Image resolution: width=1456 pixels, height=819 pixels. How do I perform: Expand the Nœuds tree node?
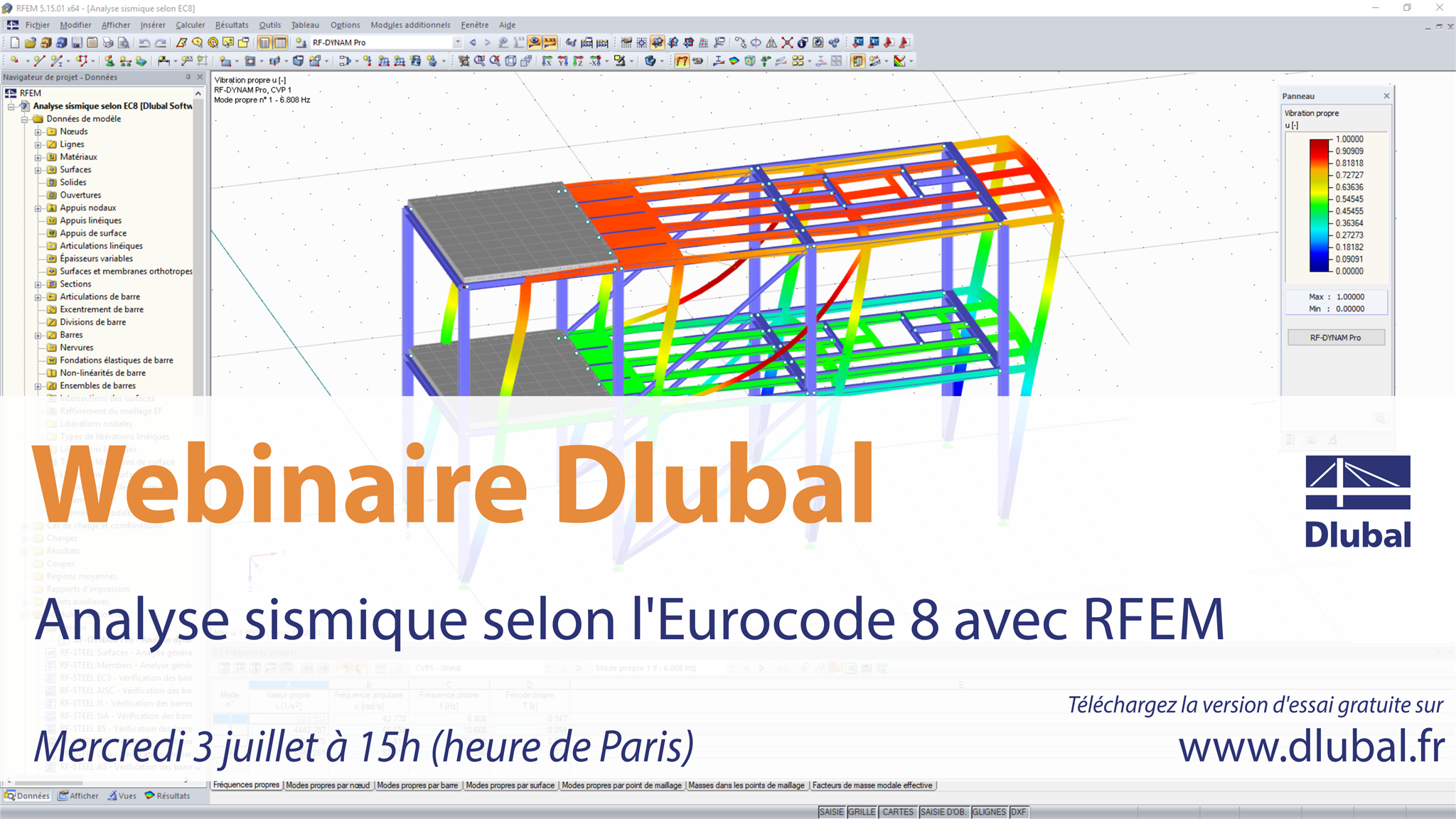click(38, 132)
